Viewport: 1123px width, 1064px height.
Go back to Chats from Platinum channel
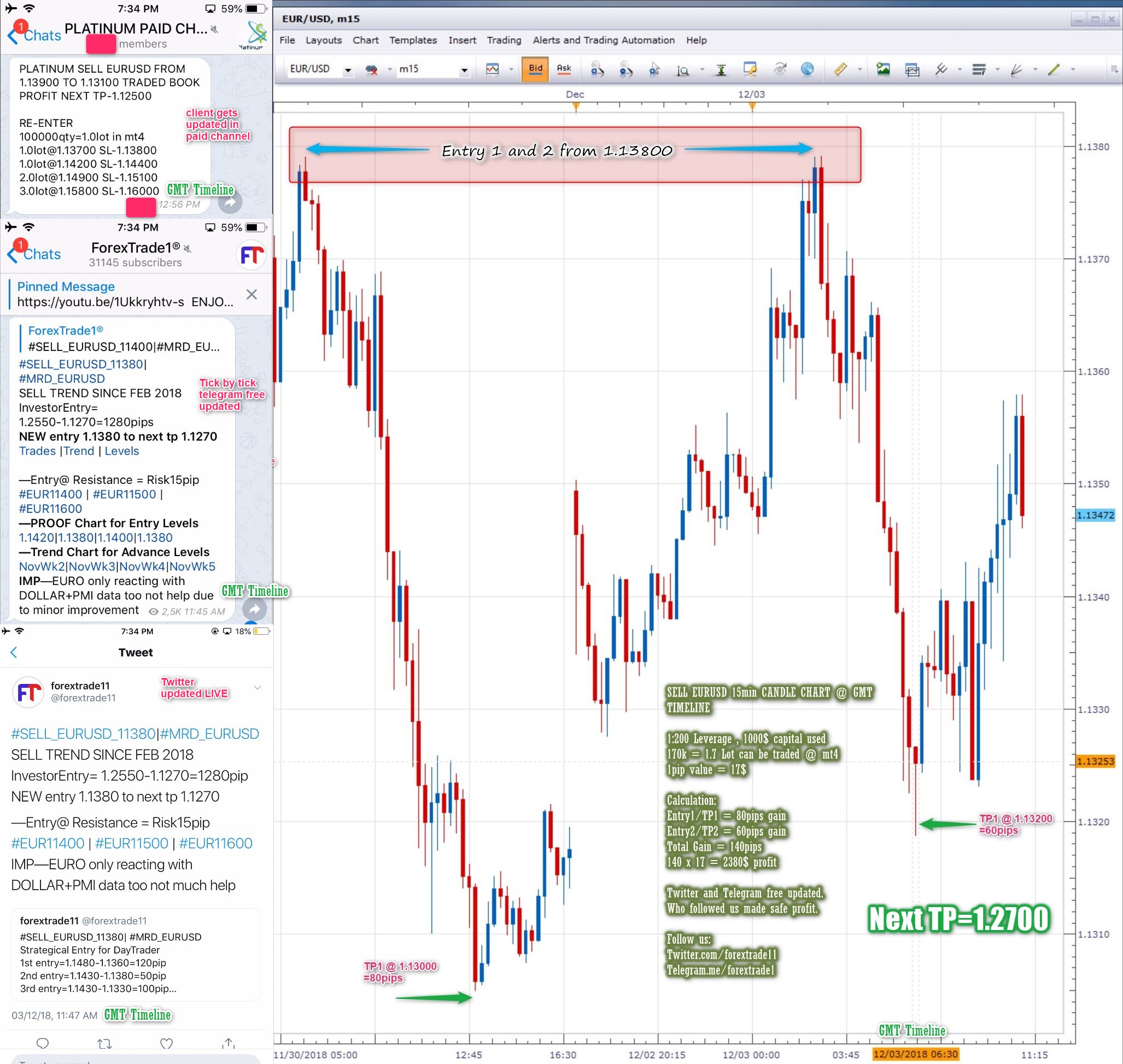tap(34, 35)
